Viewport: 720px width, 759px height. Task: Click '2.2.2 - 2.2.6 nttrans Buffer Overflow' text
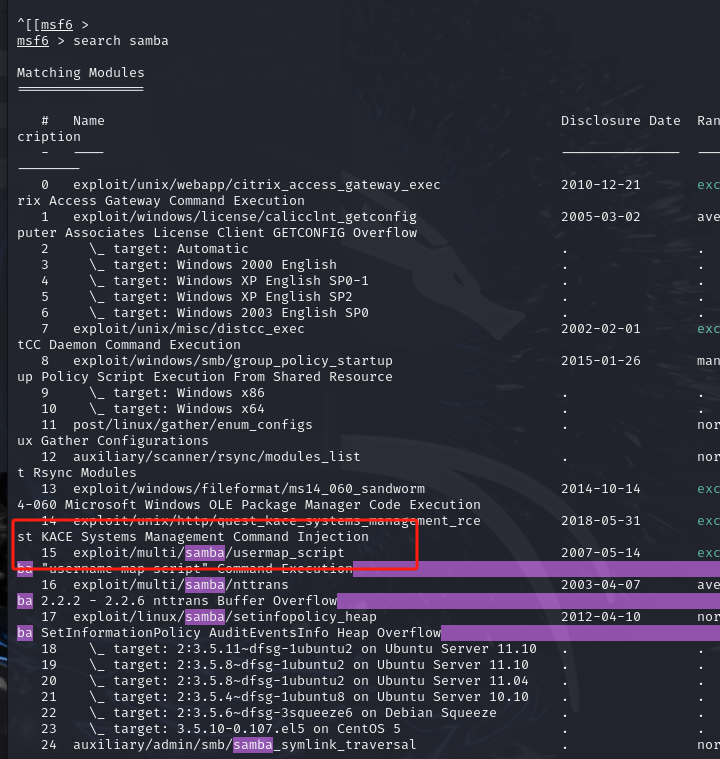(x=189, y=600)
